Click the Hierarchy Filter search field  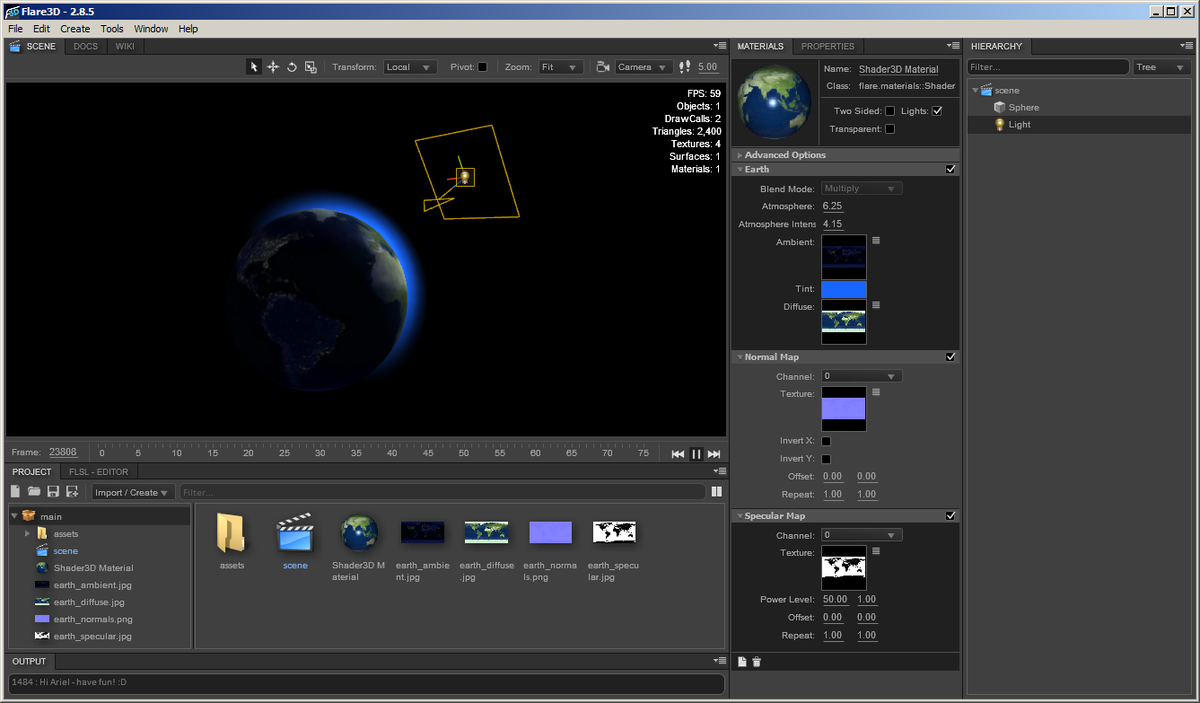(x=1047, y=67)
